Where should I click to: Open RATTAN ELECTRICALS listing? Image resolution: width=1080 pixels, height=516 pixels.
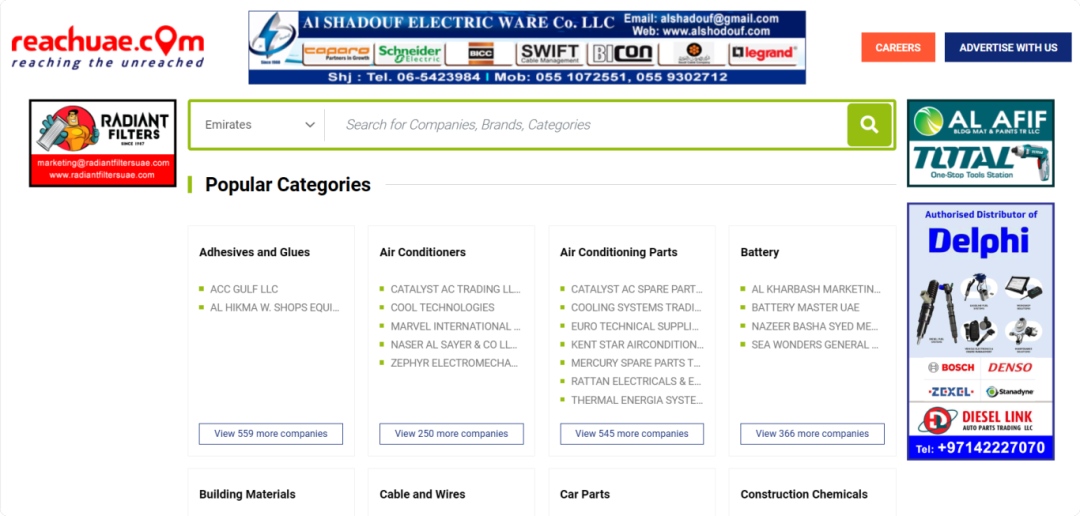[636, 382]
